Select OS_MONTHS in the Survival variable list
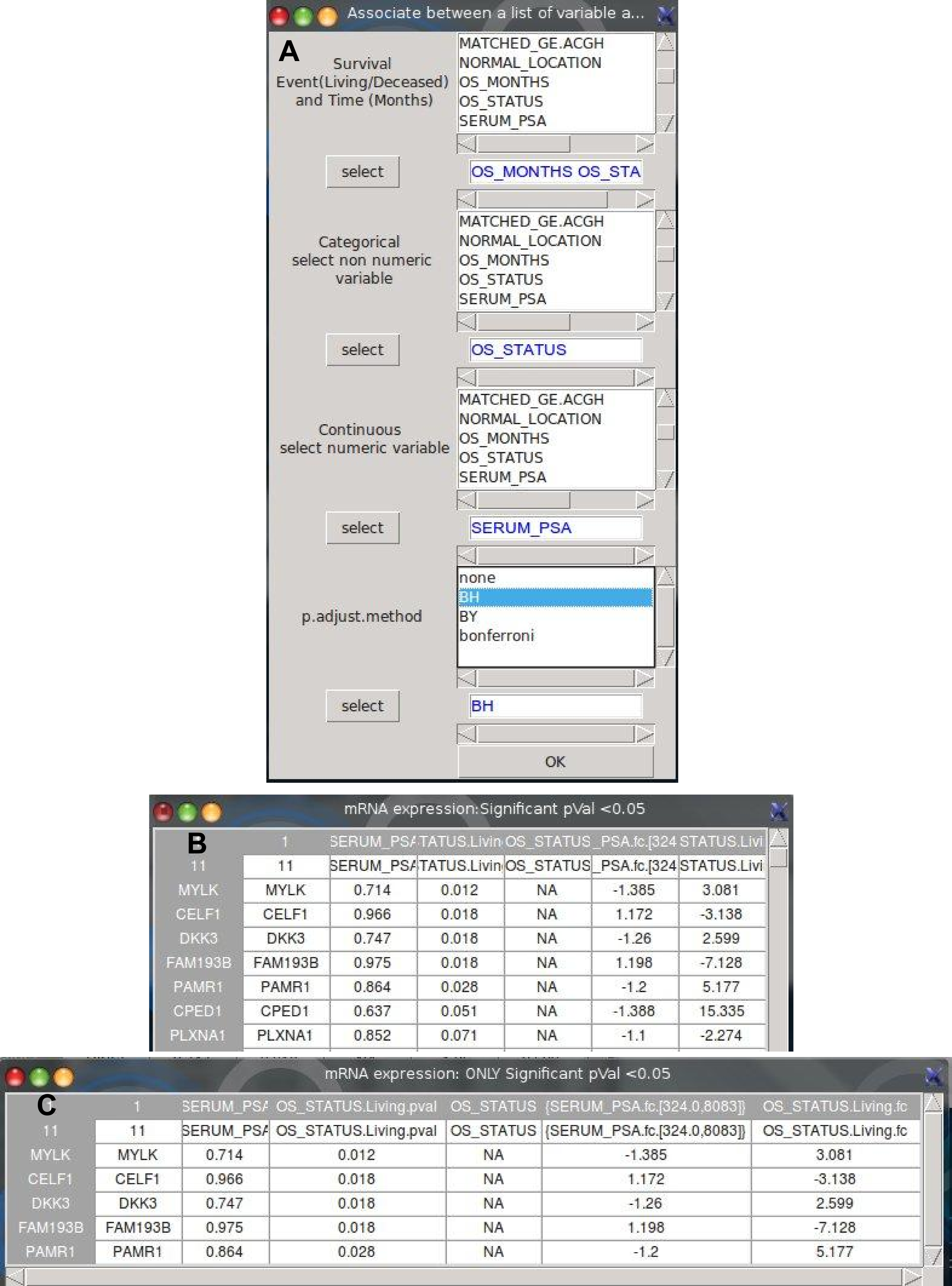The height and width of the screenshot is (1286, 952). (504, 83)
